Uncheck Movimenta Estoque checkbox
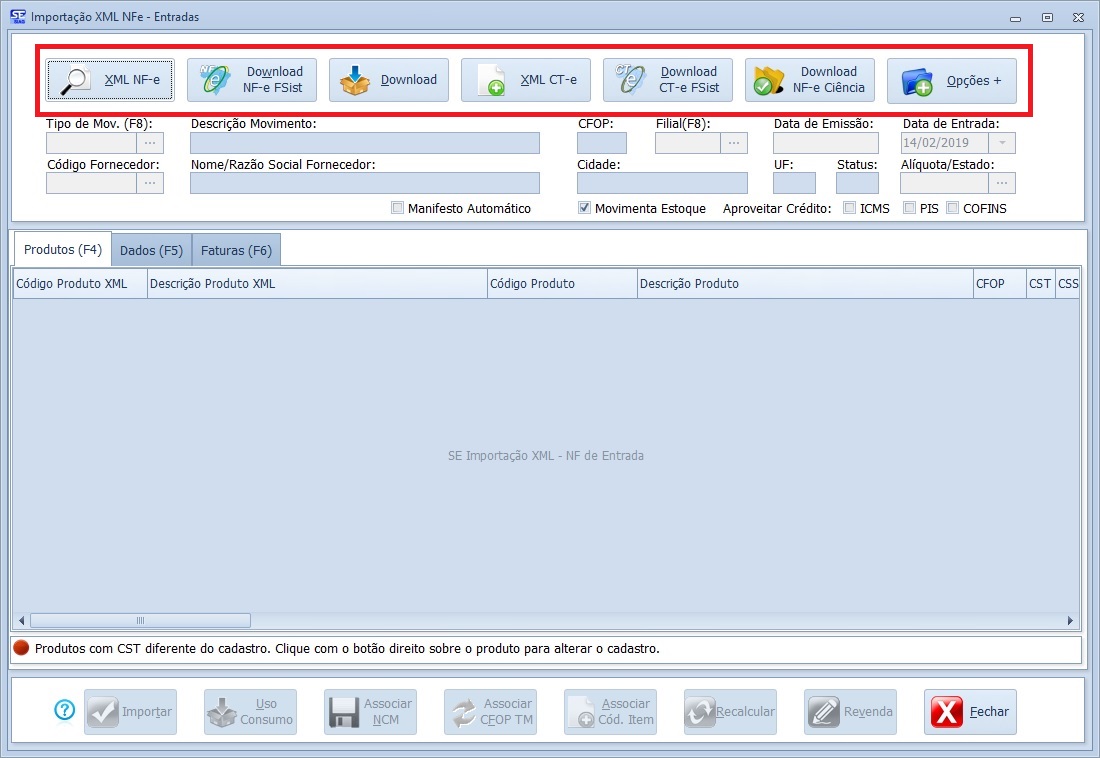Image resolution: width=1100 pixels, height=758 pixels. pyautogui.click(x=584, y=208)
